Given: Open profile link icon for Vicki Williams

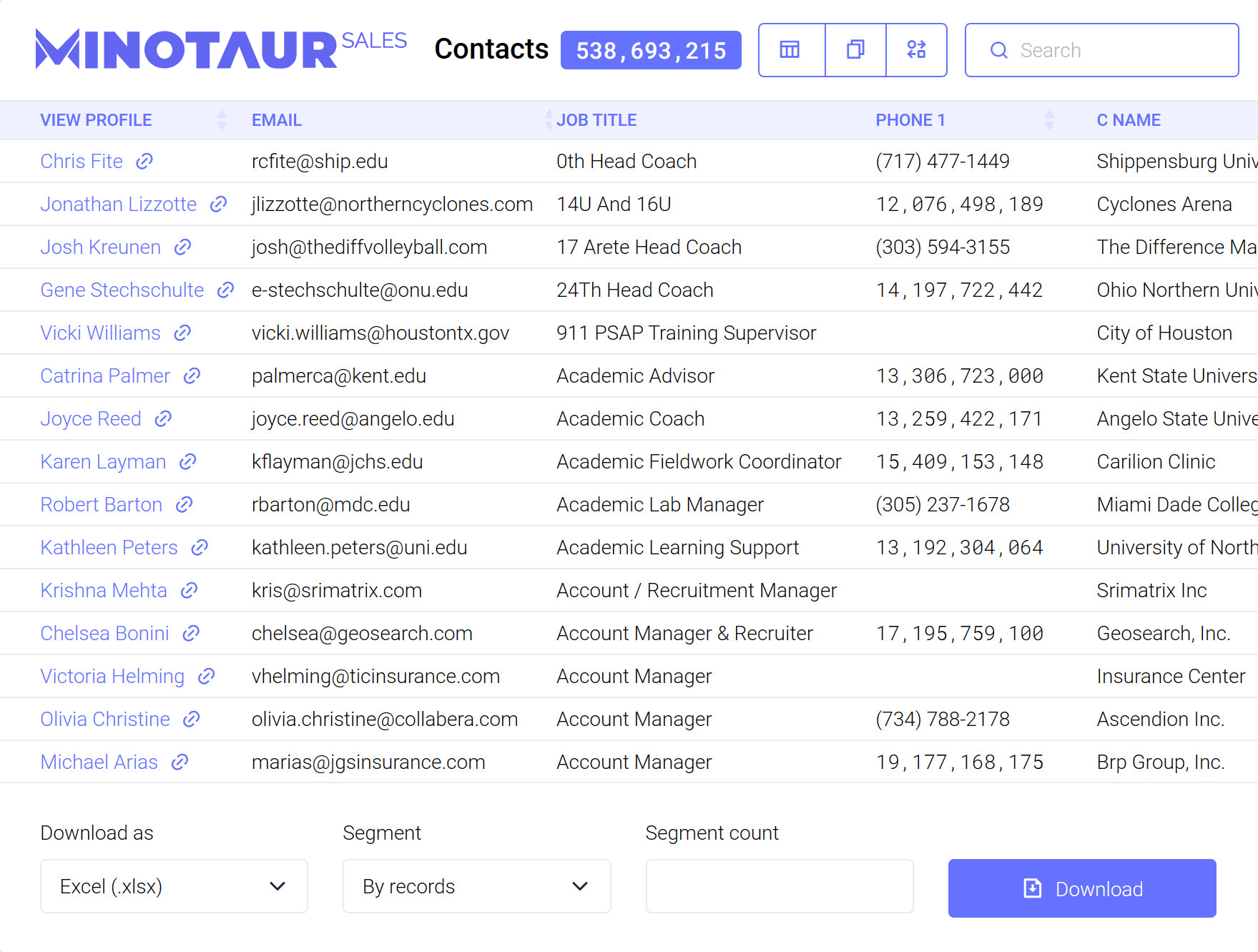Looking at the screenshot, I should [x=182, y=333].
